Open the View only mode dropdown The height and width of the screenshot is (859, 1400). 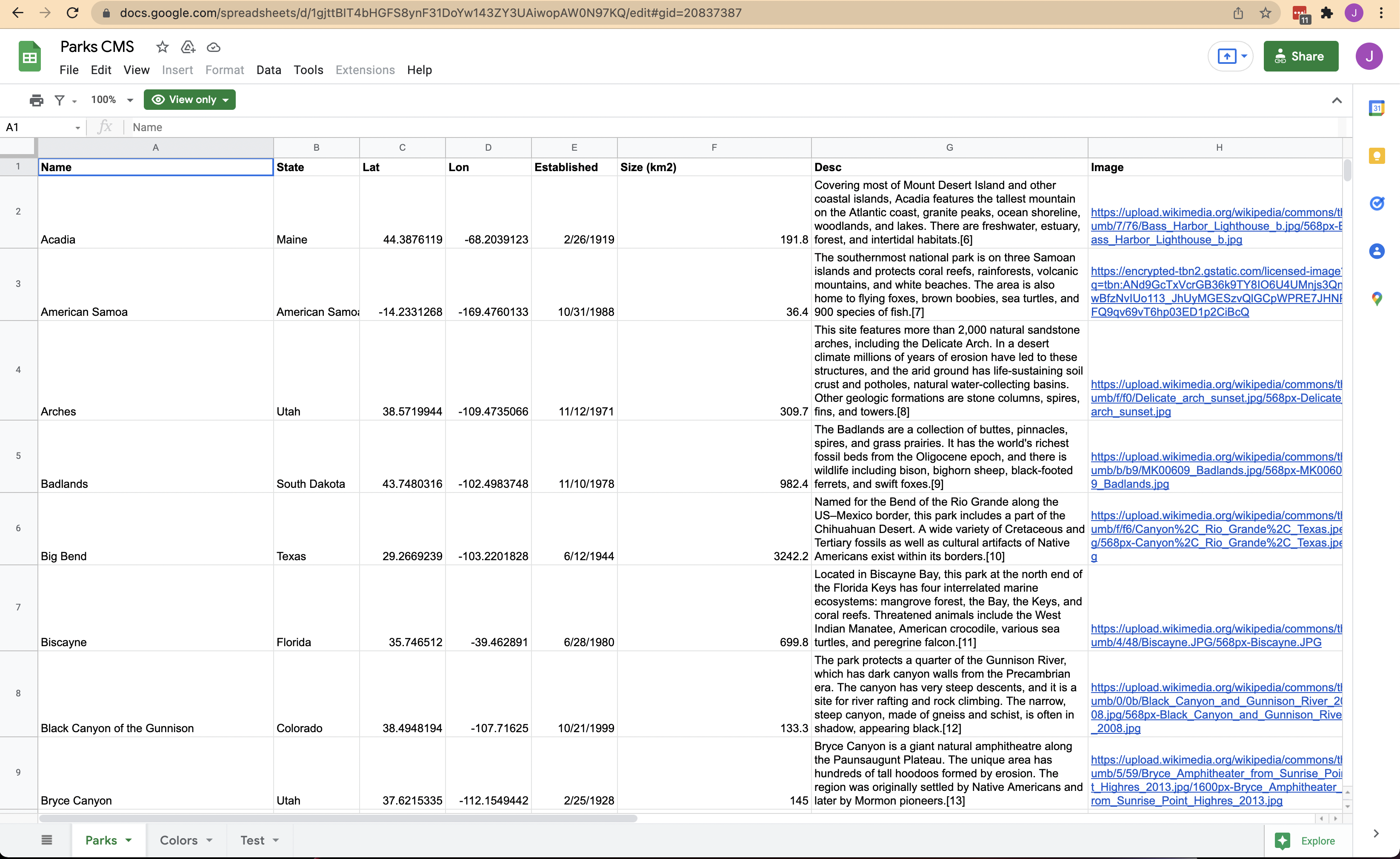pos(190,100)
